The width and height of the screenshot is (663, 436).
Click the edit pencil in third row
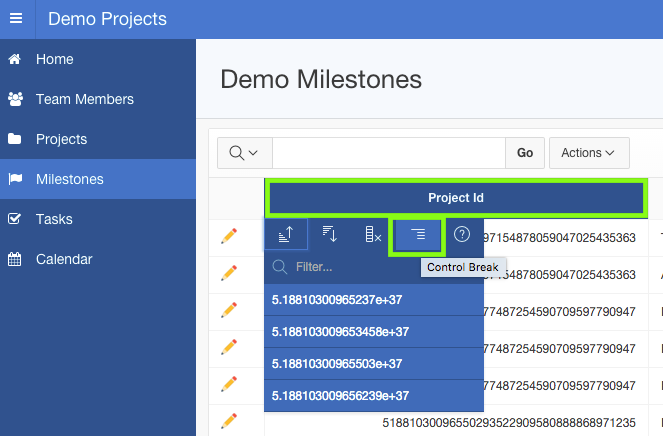(229, 309)
